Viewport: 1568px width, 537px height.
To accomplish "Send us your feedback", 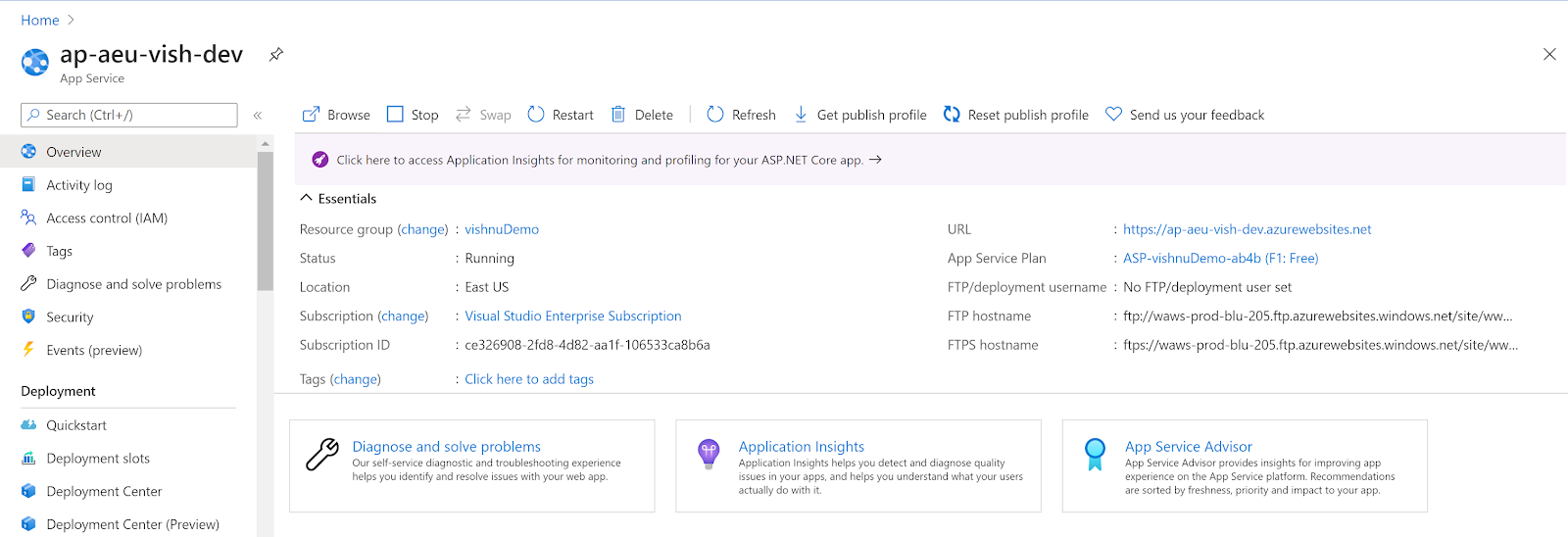I will click(x=1185, y=115).
